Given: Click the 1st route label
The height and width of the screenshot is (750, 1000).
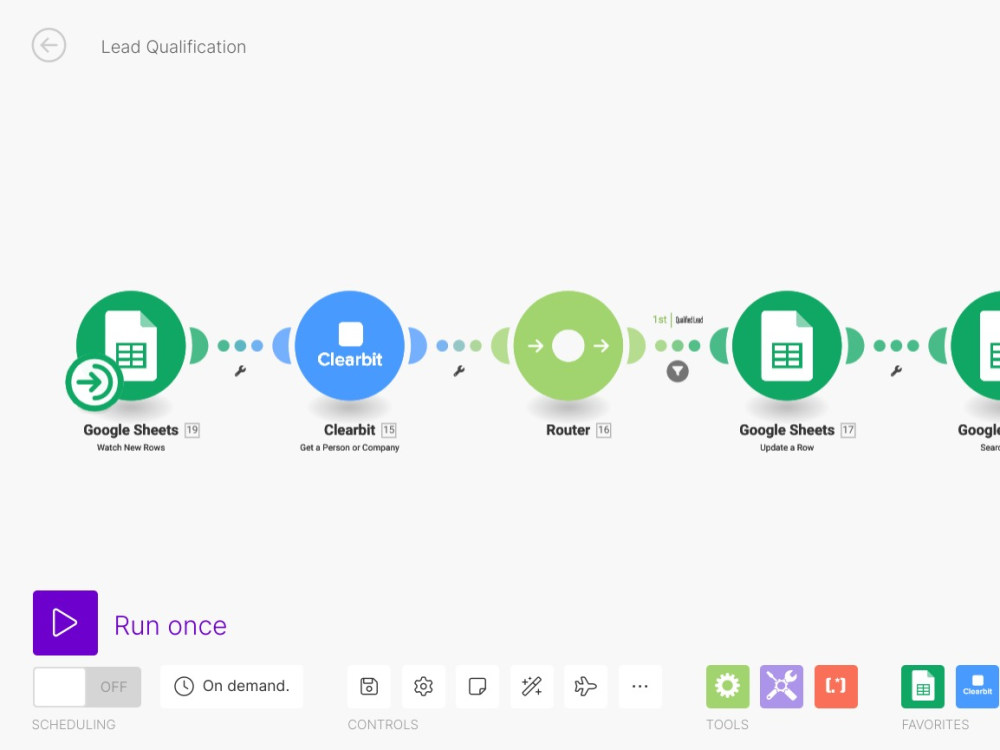Looking at the screenshot, I should (659, 319).
